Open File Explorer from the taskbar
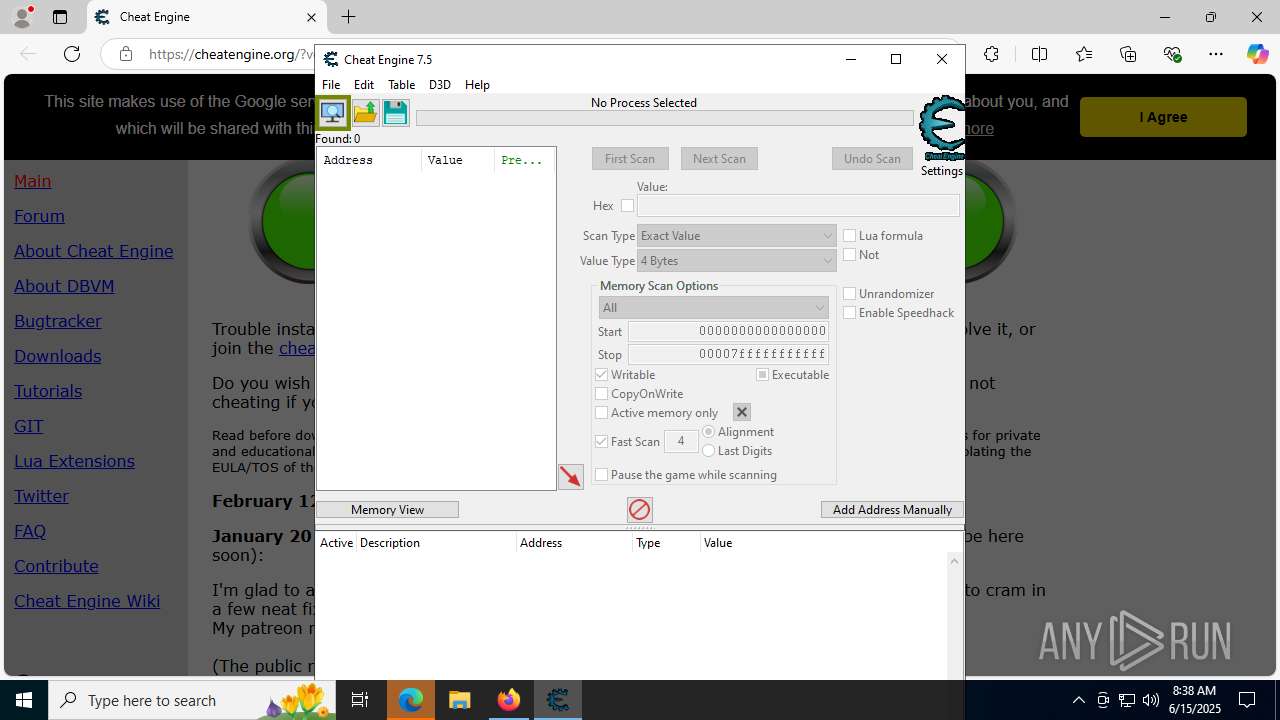Image resolution: width=1280 pixels, height=720 pixels. 459,700
